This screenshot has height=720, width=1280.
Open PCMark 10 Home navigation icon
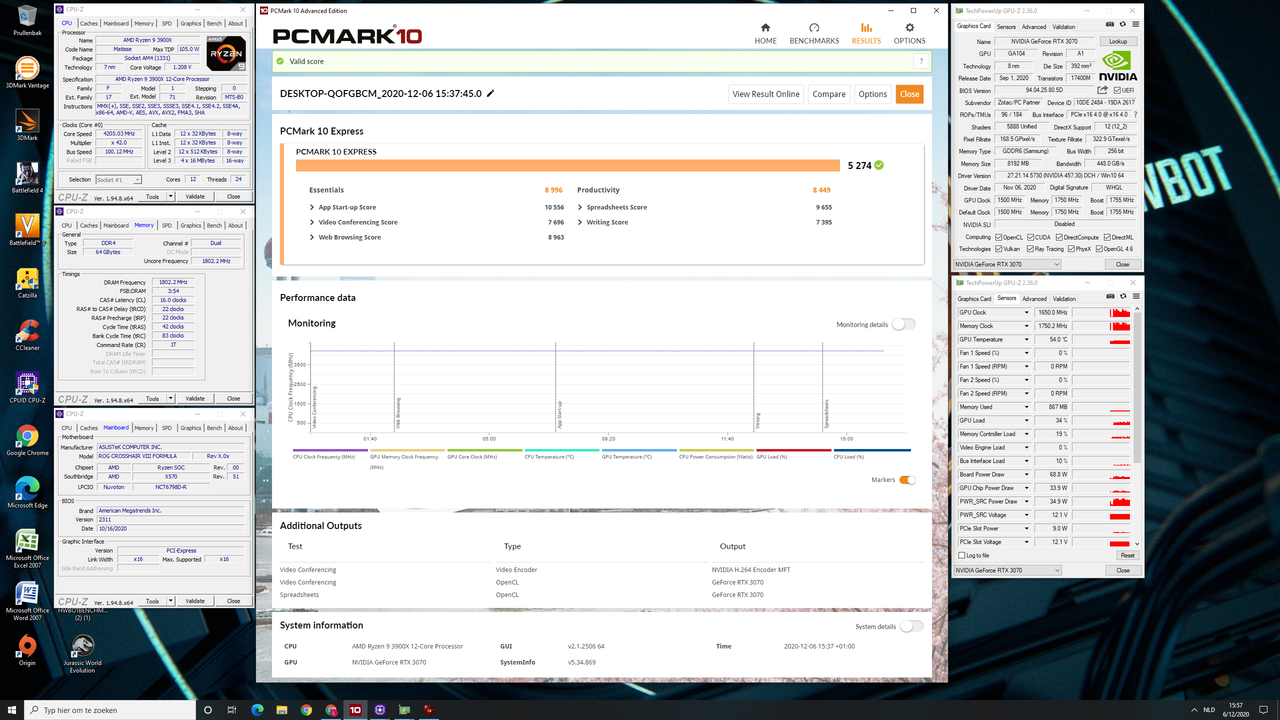pyautogui.click(x=765, y=29)
